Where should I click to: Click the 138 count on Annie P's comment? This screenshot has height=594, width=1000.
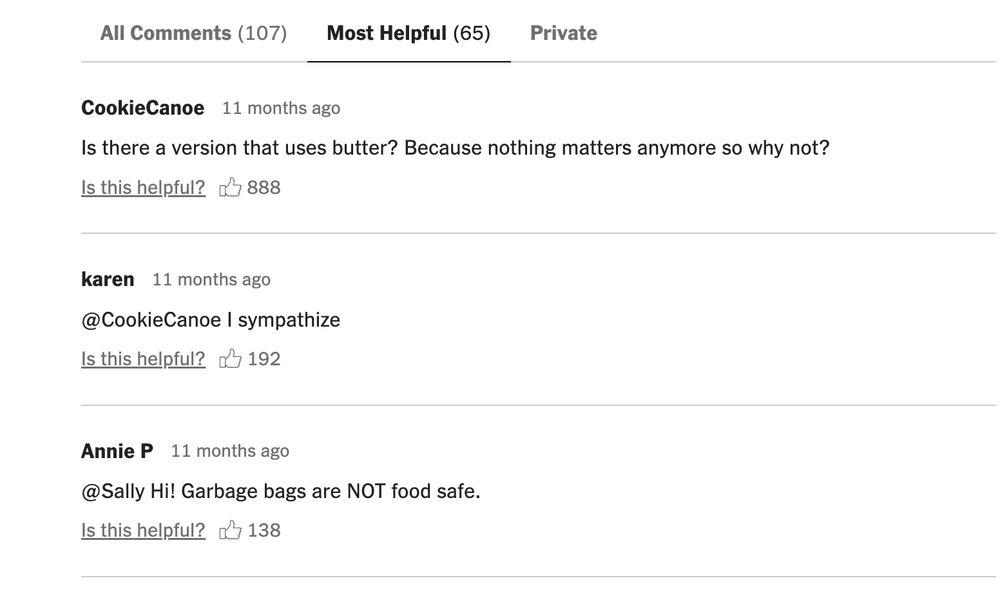264,530
